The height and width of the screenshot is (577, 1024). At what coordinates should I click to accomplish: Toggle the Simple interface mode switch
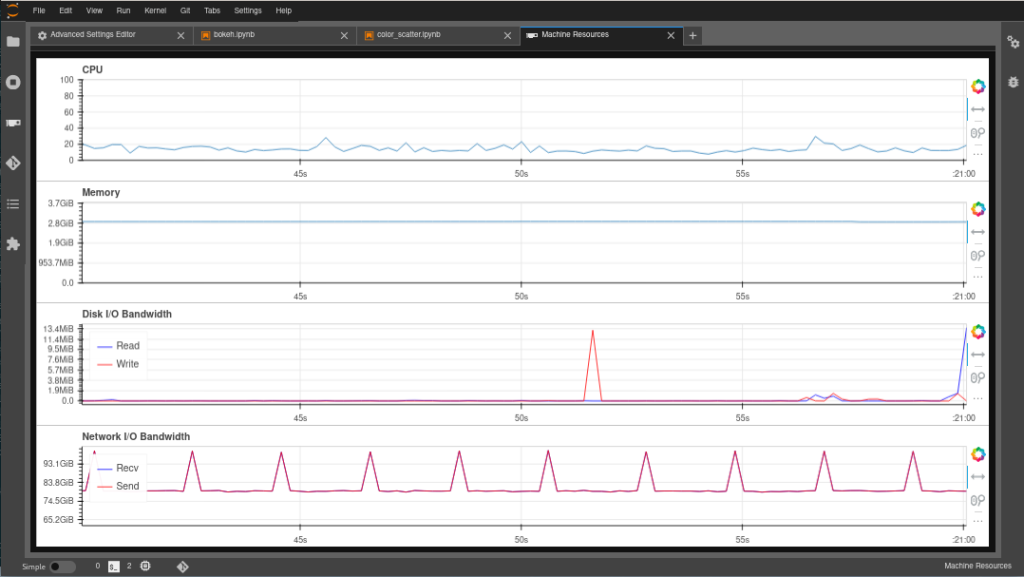tap(62, 566)
